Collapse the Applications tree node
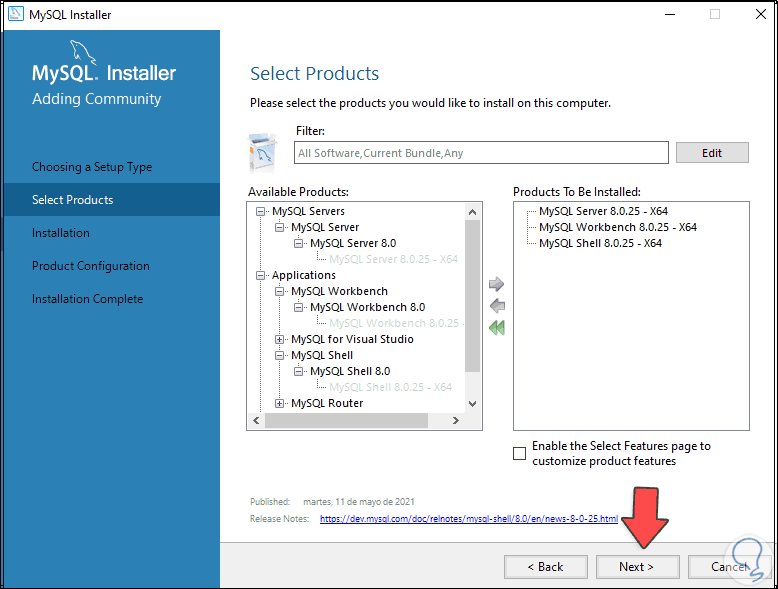 (x=261, y=275)
